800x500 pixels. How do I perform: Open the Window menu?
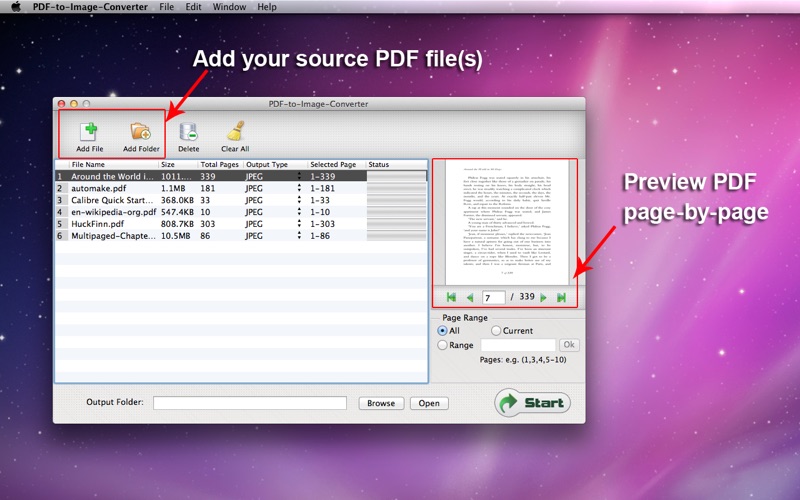(x=229, y=7)
